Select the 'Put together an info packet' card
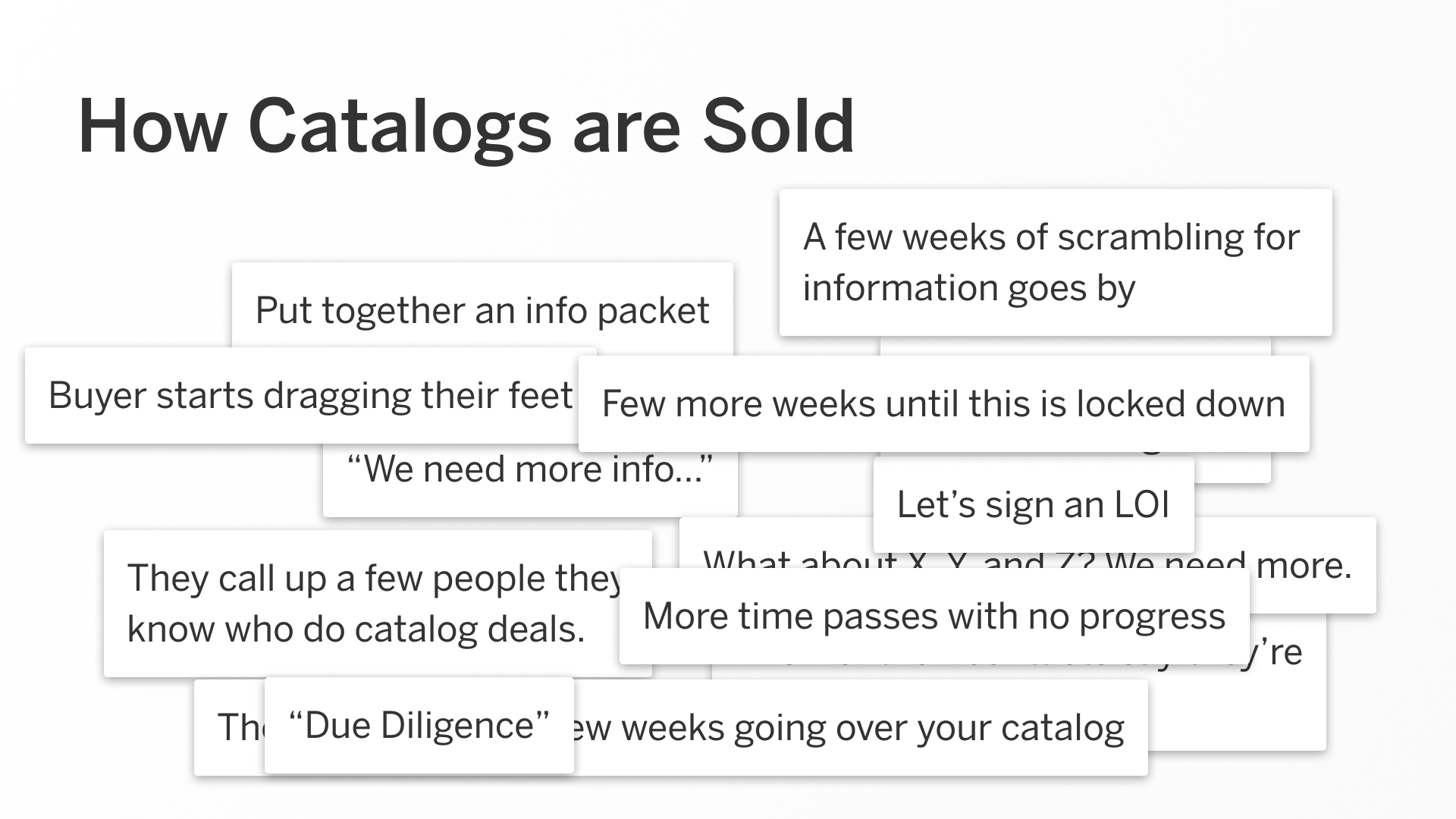 [x=482, y=306]
